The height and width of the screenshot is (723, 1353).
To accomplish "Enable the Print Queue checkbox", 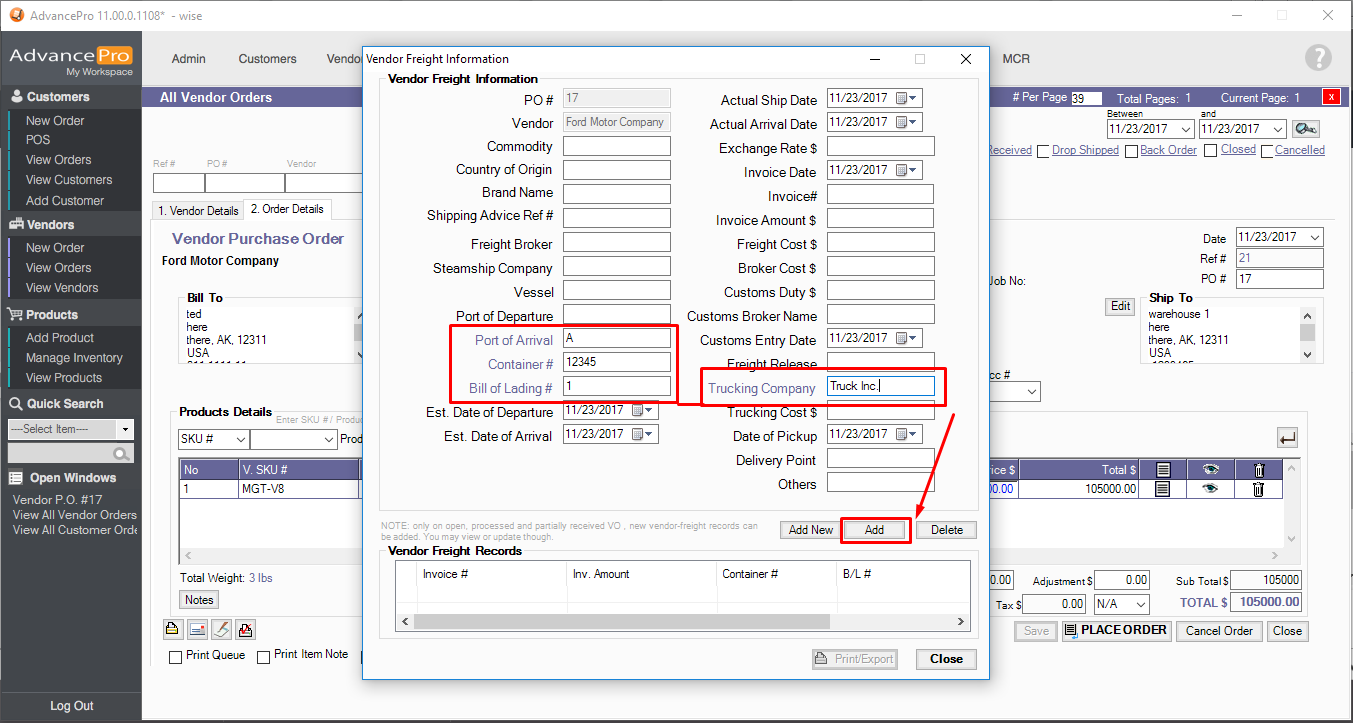I will (176, 657).
